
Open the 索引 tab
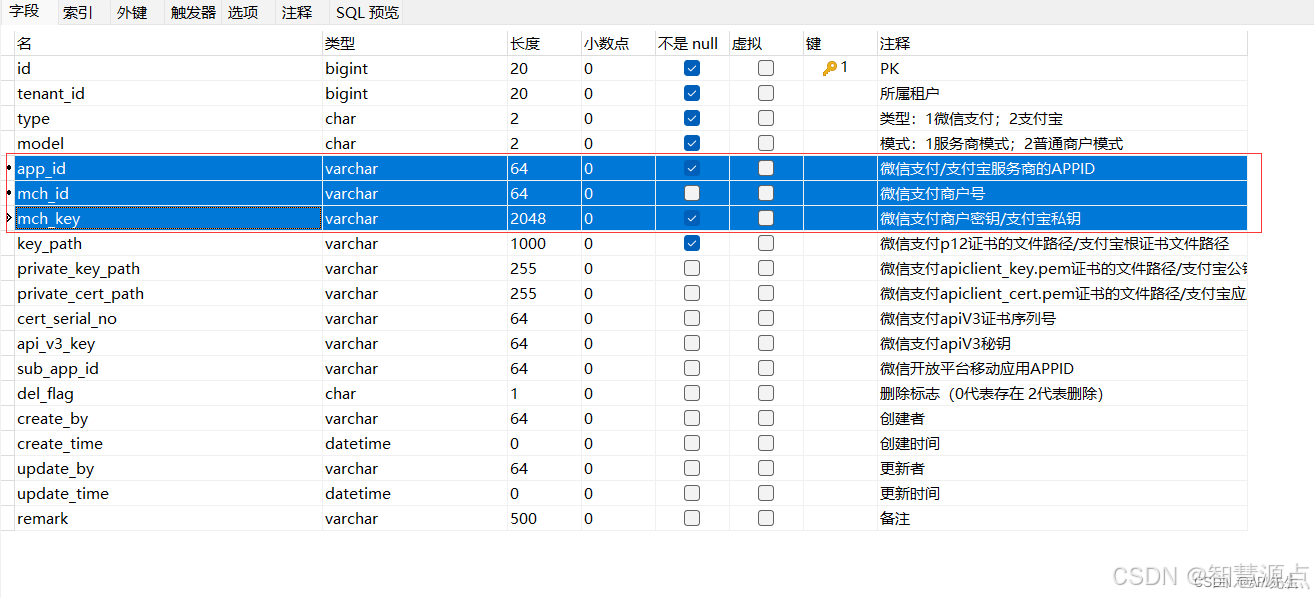pos(78,13)
